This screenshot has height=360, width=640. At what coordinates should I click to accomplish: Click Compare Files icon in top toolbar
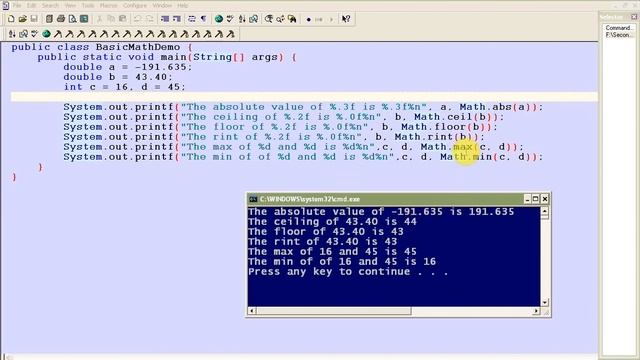(x=253, y=19)
